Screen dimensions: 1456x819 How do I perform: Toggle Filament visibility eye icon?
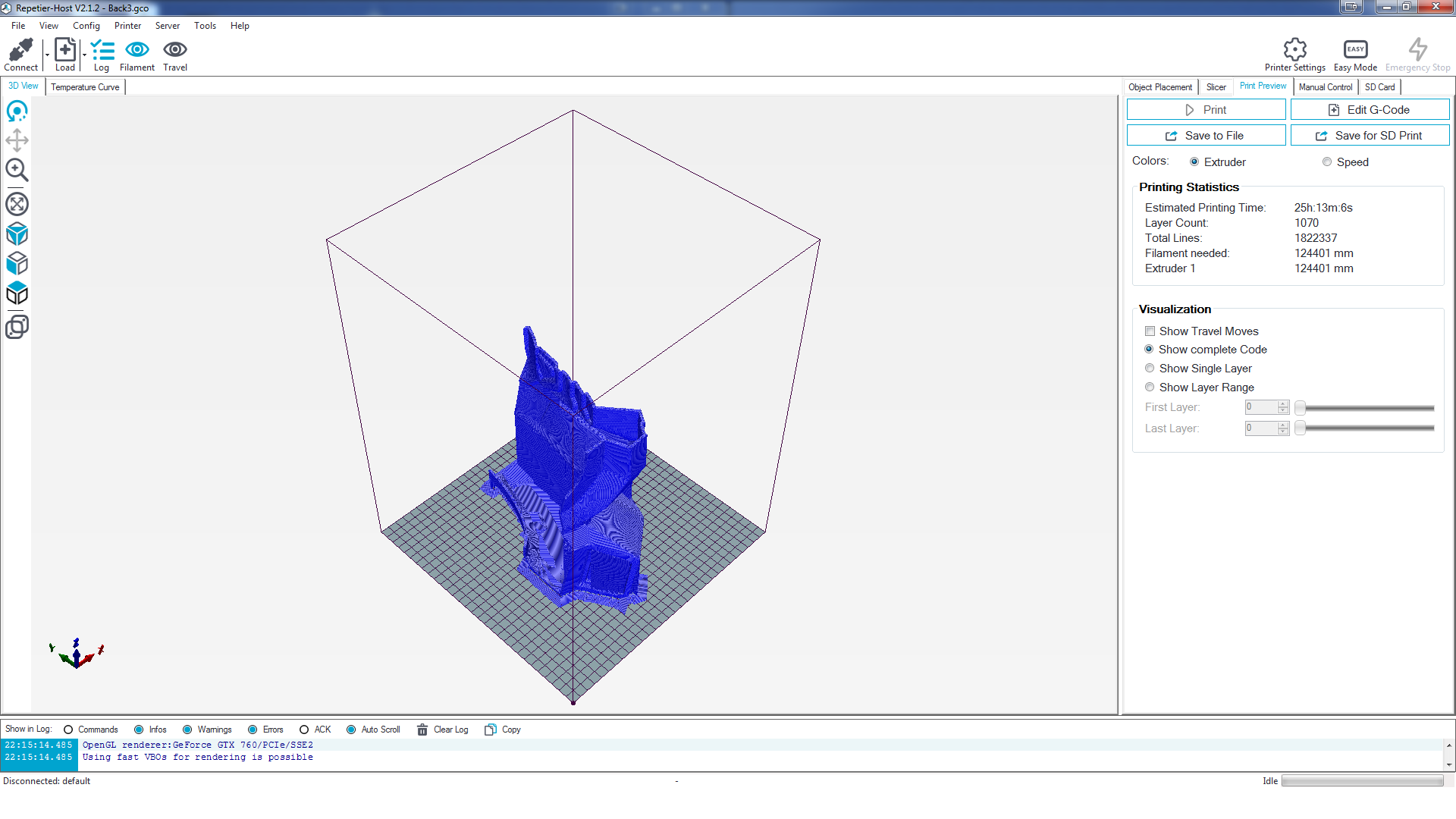(136, 50)
